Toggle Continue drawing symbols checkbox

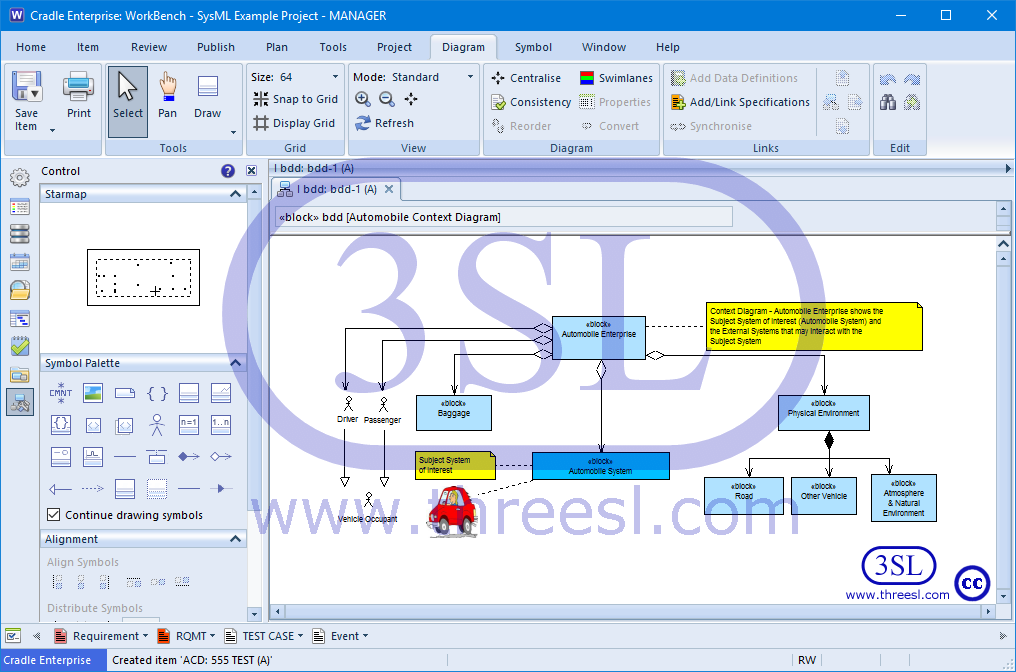pyautogui.click(x=54, y=515)
